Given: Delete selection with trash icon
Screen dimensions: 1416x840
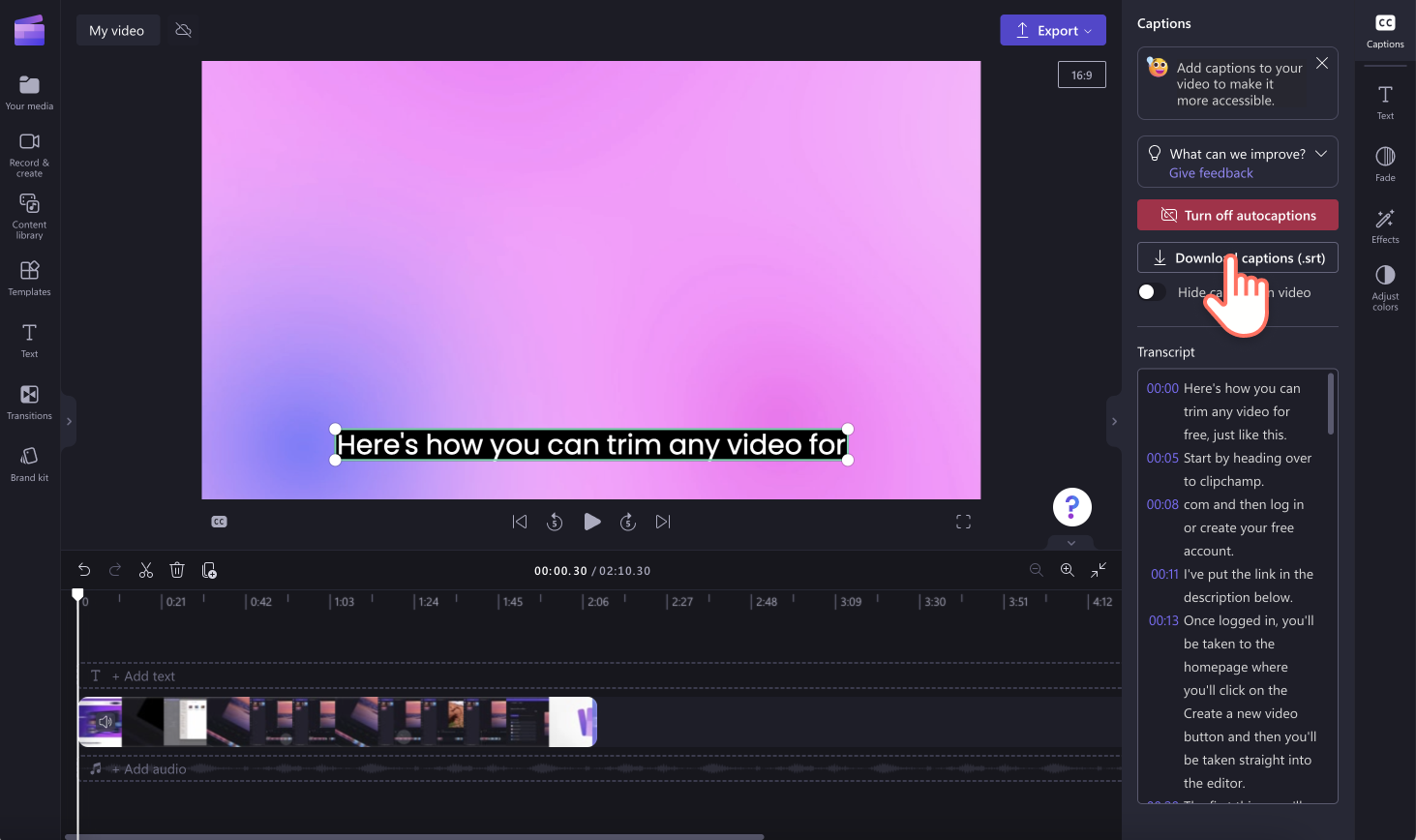Looking at the screenshot, I should coord(177,570).
